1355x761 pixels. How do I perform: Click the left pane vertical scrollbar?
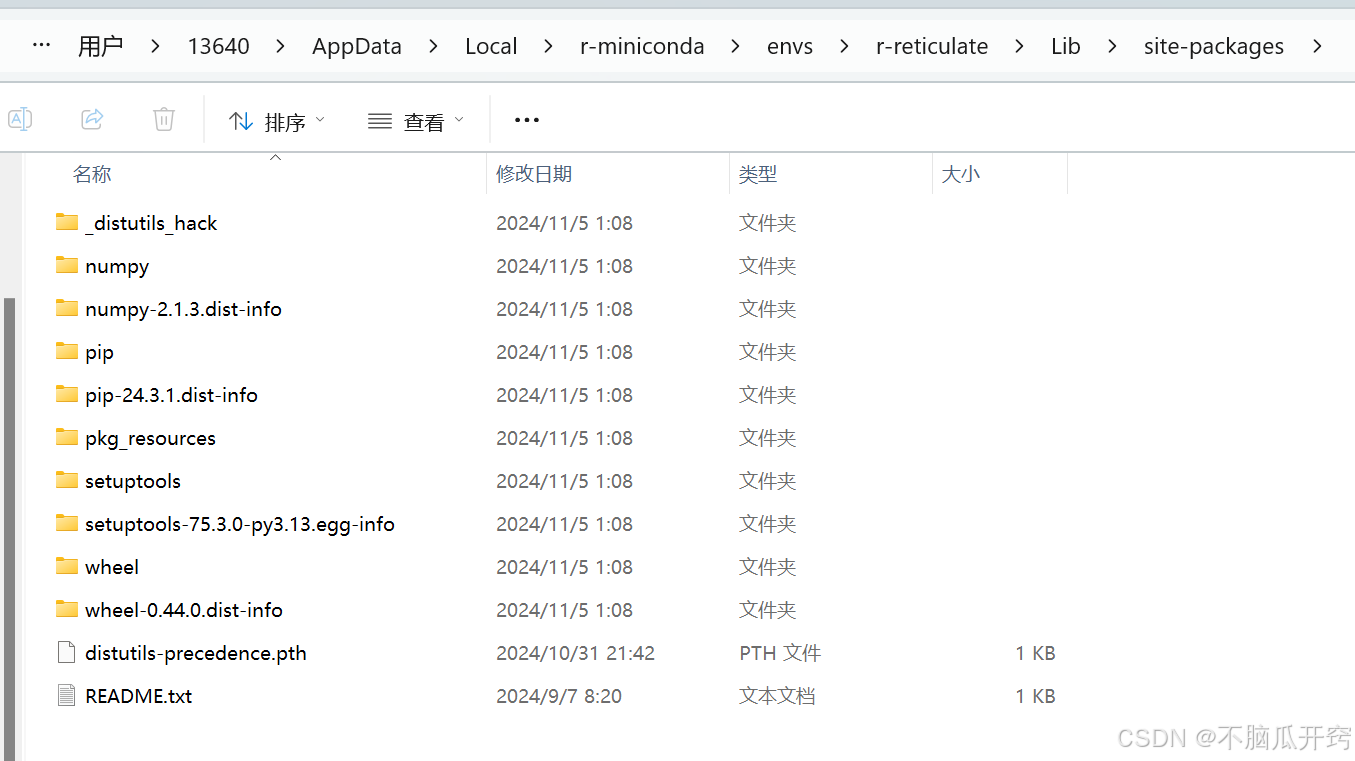(x=10, y=528)
